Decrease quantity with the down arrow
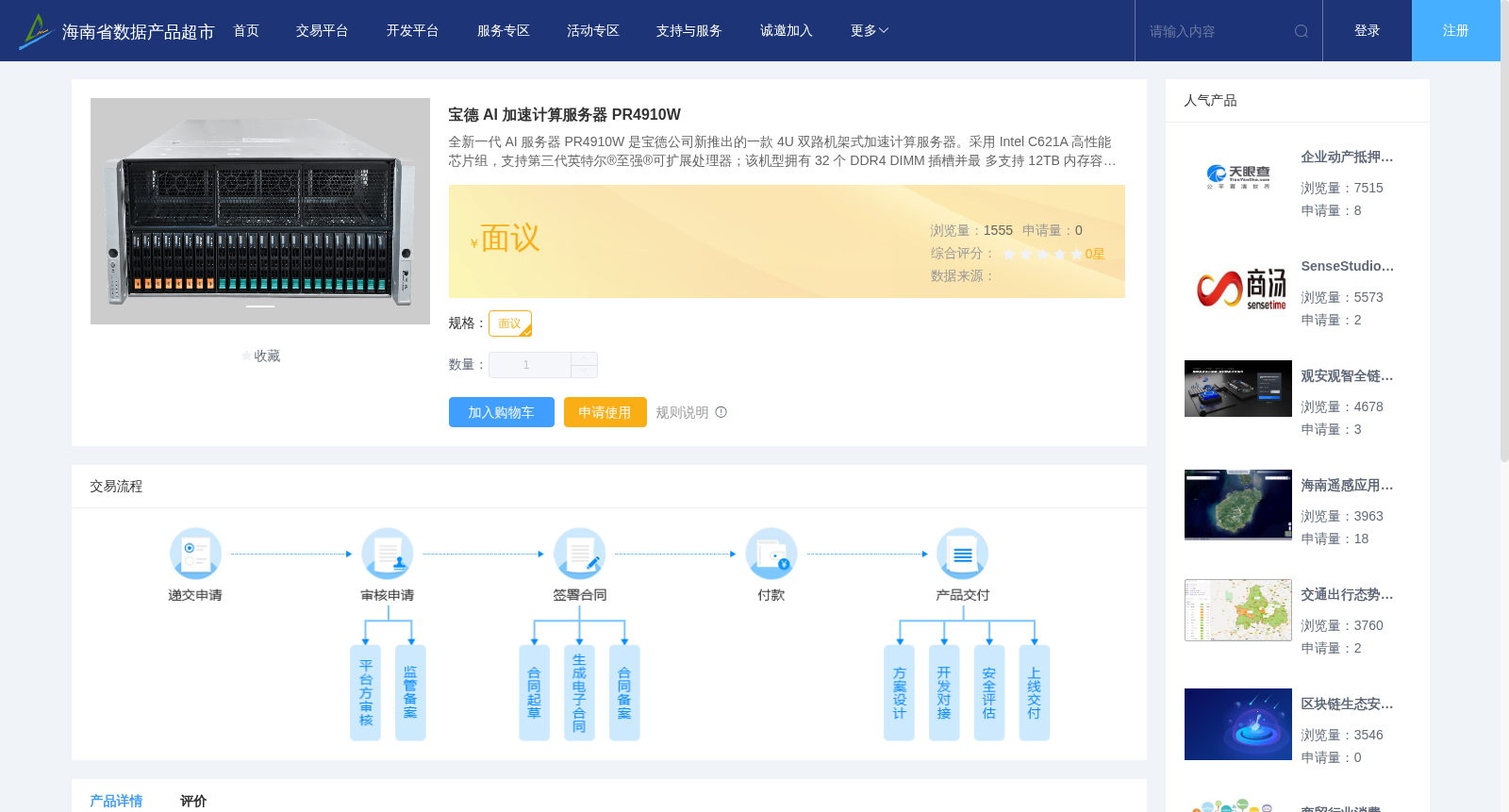The width and height of the screenshot is (1509, 812). (x=584, y=372)
